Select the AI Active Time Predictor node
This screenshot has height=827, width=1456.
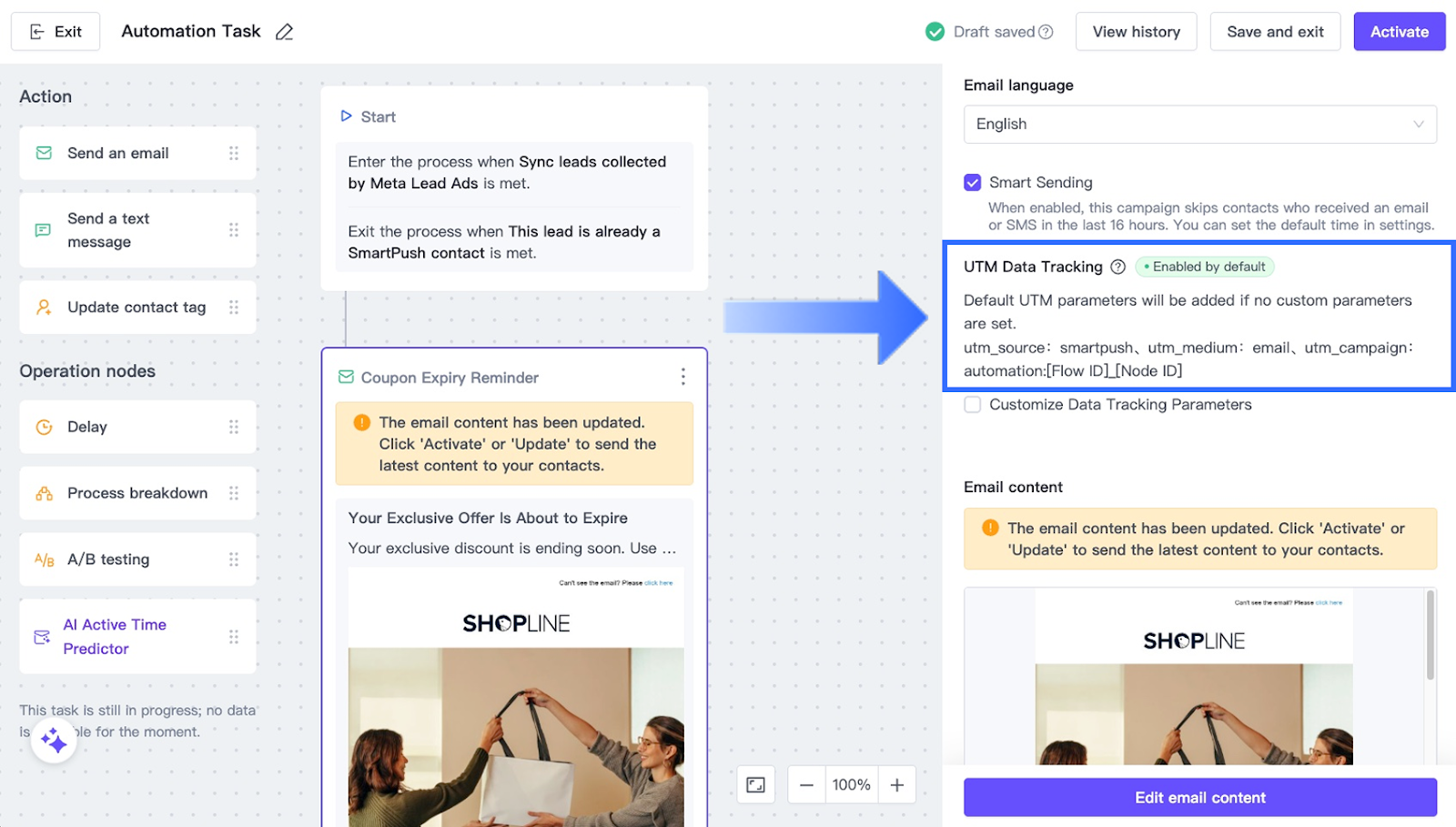136,636
